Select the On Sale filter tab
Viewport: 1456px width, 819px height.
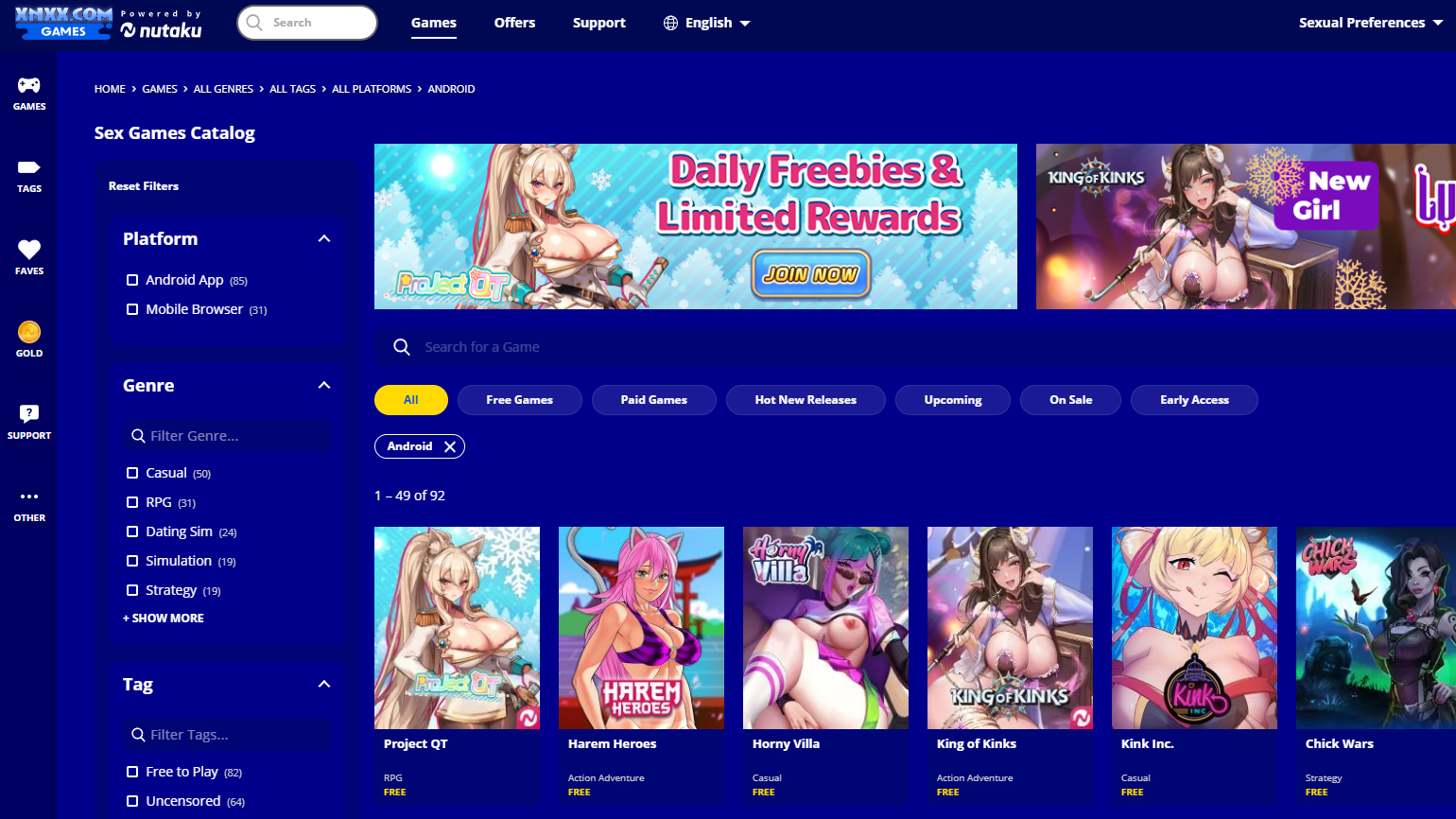coord(1070,400)
